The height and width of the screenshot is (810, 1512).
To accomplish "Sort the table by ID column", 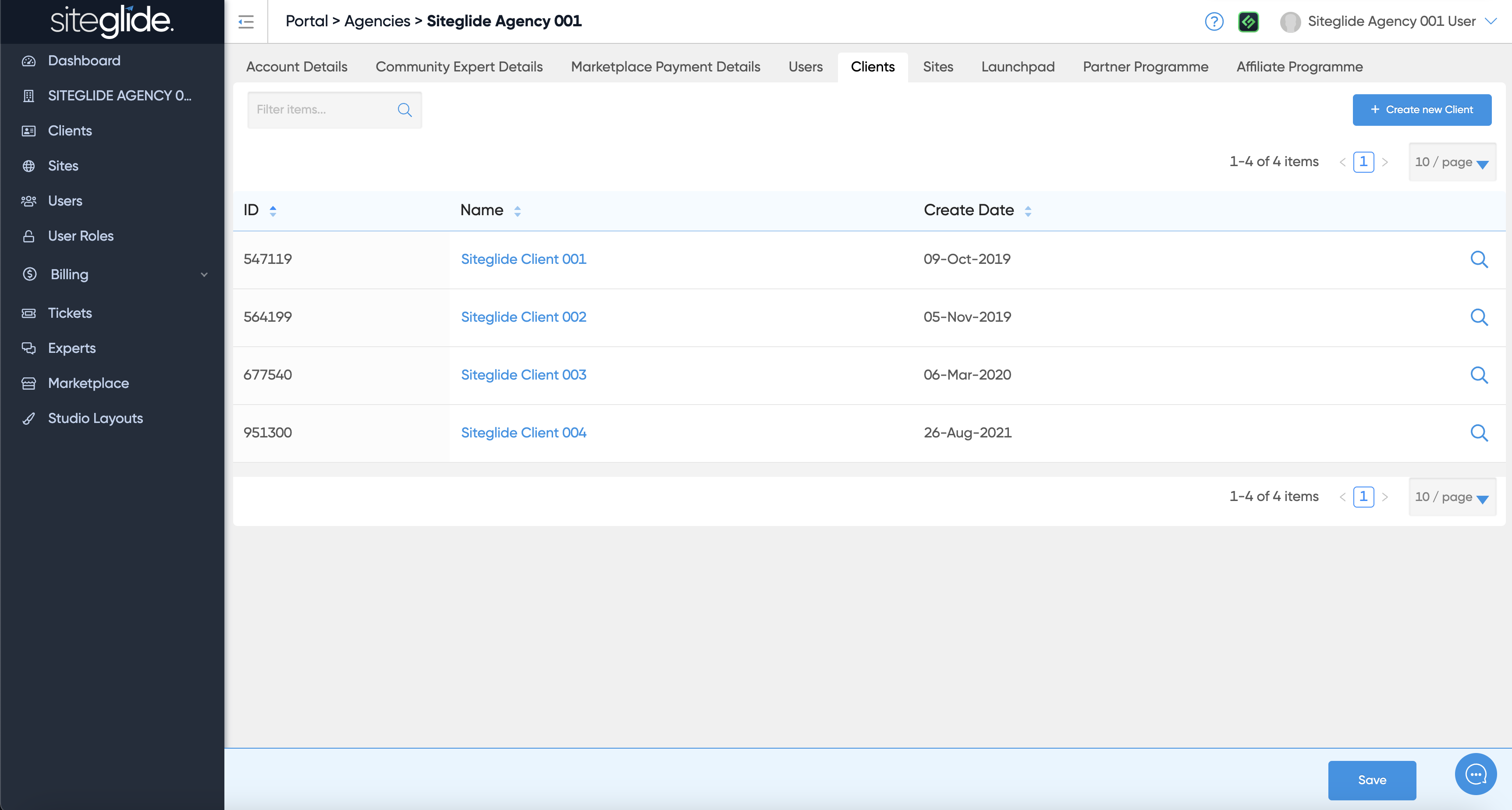I will click(273, 211).
